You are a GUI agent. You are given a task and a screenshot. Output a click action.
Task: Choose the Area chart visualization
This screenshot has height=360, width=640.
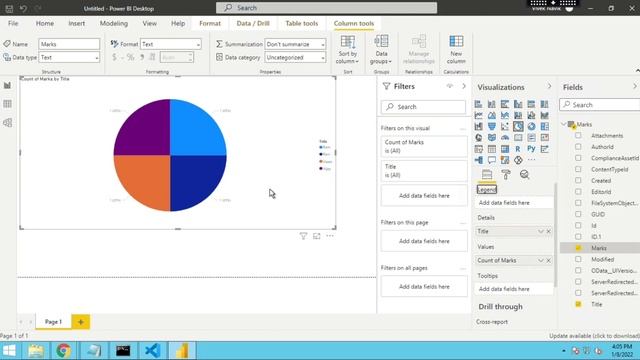coord(492,116)
